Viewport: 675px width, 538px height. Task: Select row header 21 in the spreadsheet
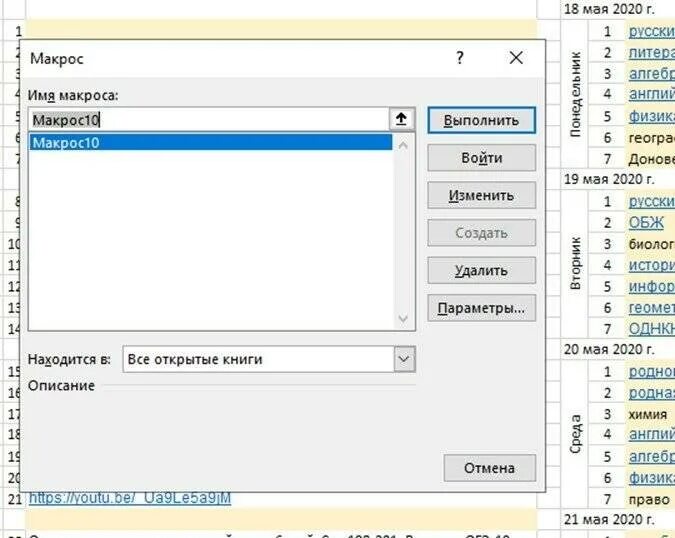click(x=14, y=499)
